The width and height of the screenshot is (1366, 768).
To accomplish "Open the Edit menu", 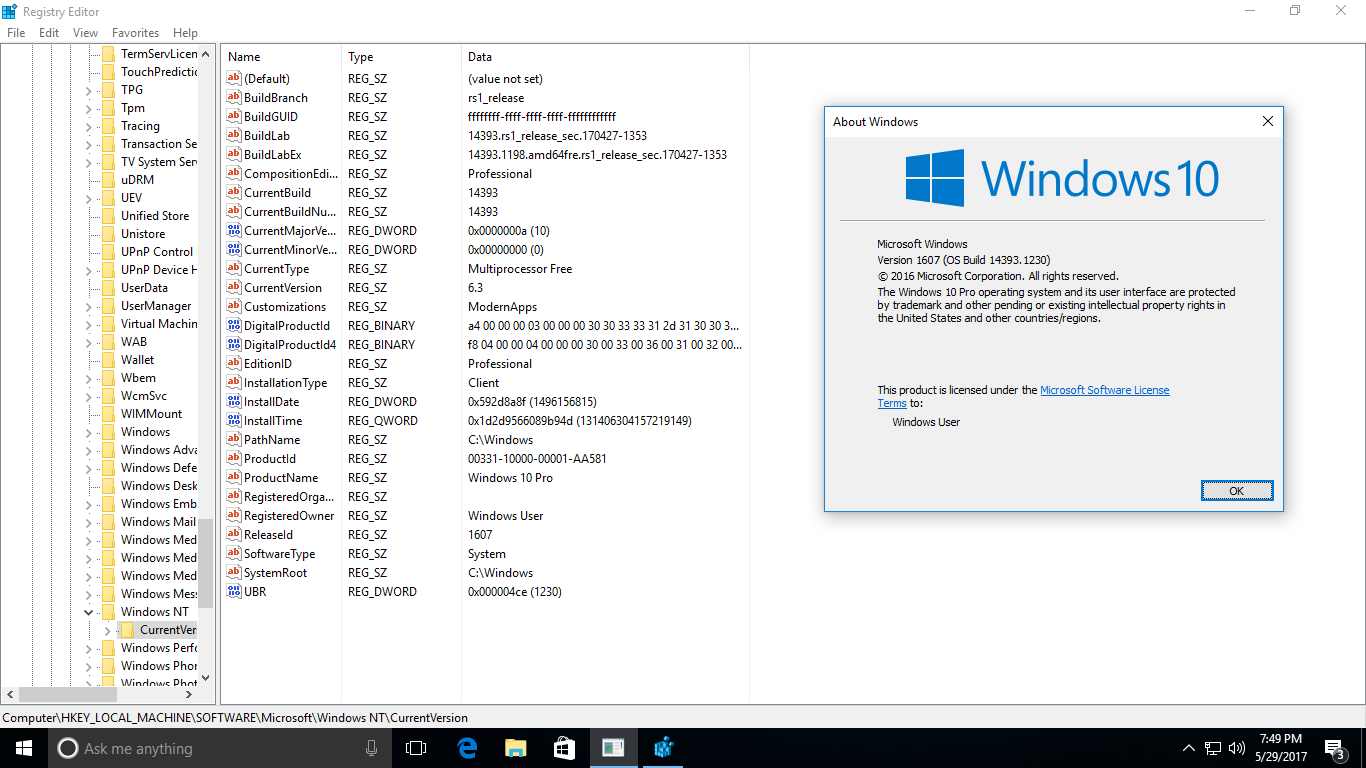I will tap(49, 33).
